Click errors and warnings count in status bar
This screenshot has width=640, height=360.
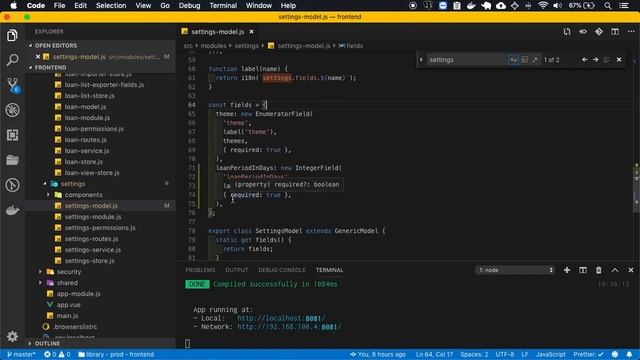coord(57,354)
